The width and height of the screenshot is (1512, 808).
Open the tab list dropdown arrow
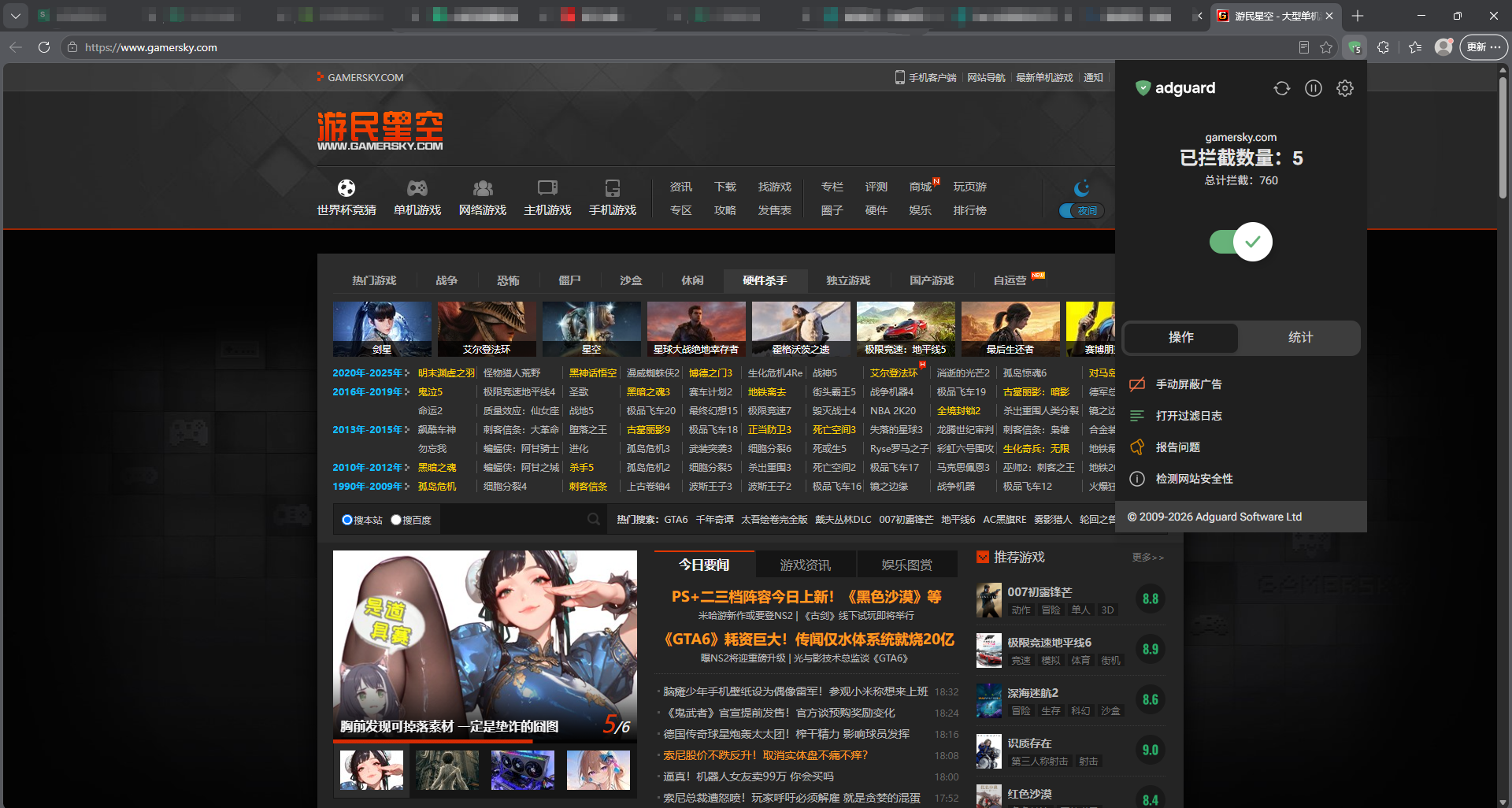coord(16,16)
